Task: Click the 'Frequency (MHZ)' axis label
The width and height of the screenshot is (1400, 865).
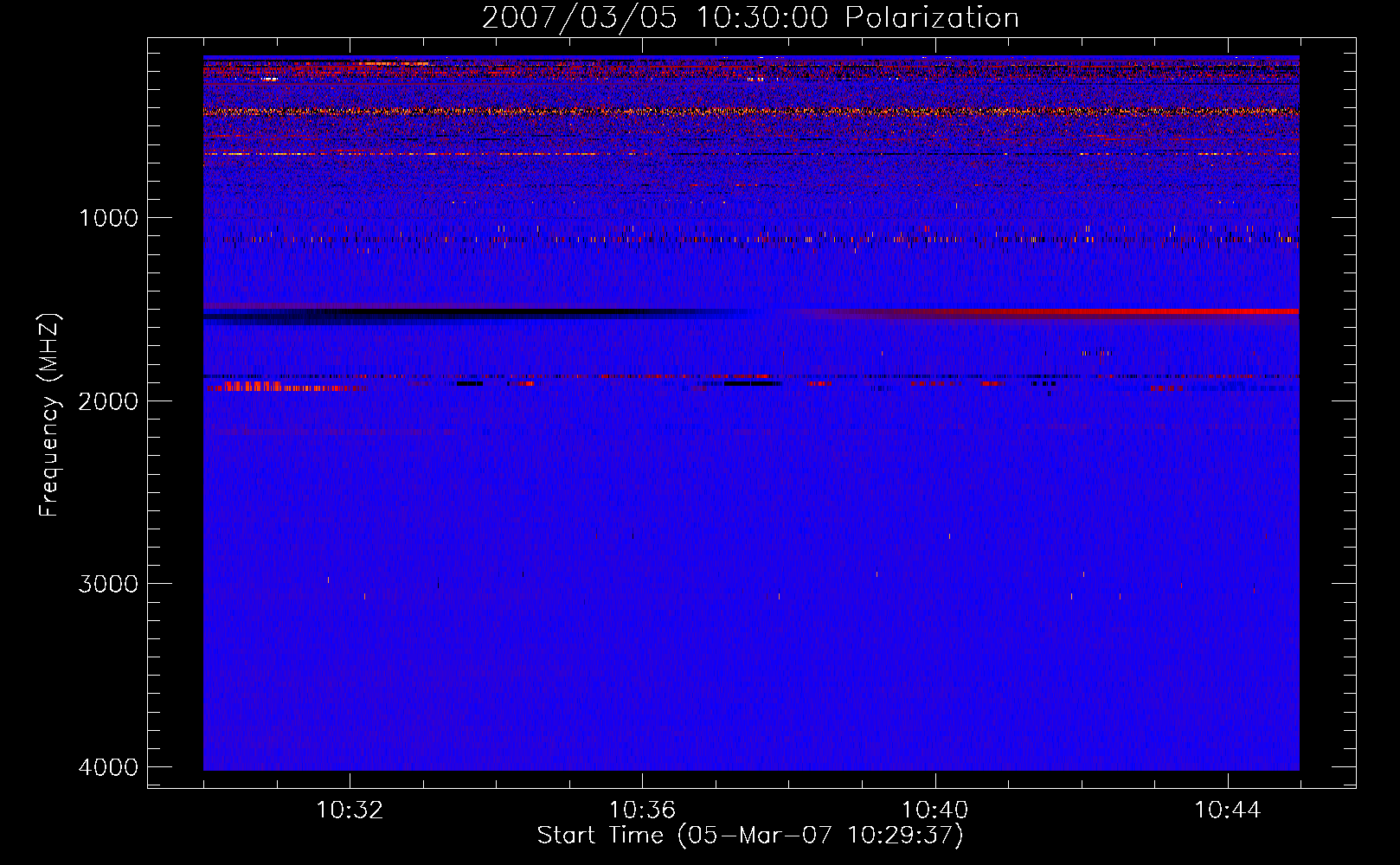Action: tap(50, 415)
